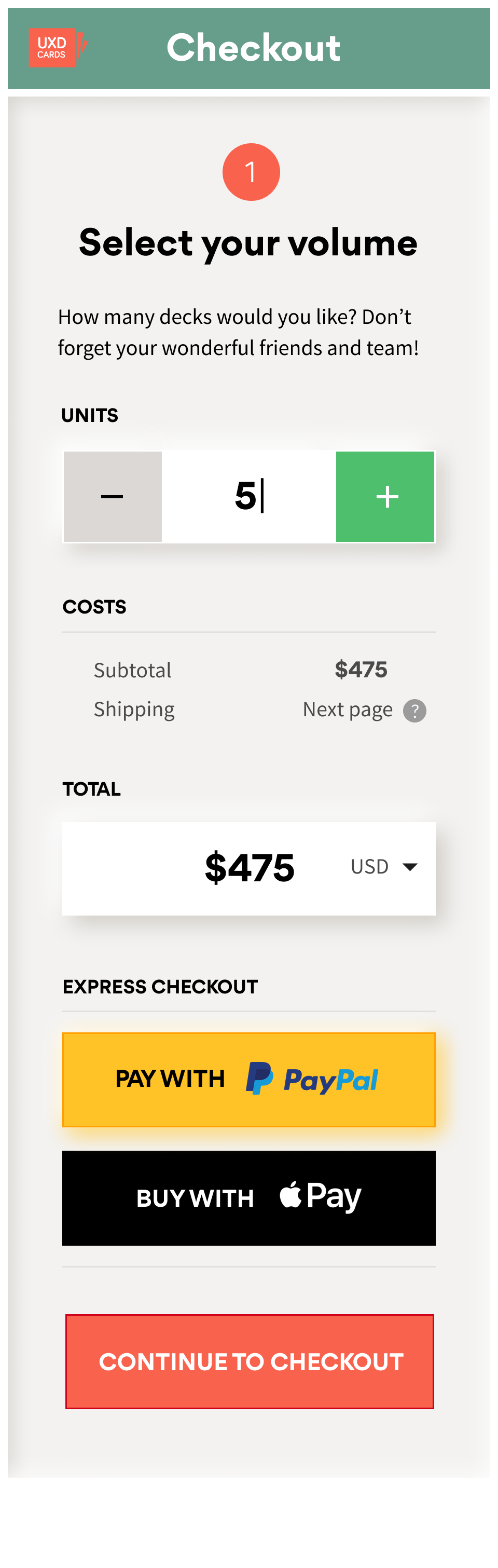This screenshot has width=498, height=1568.
Task: Click the total amount $475 display
Action: pos(251,867)
